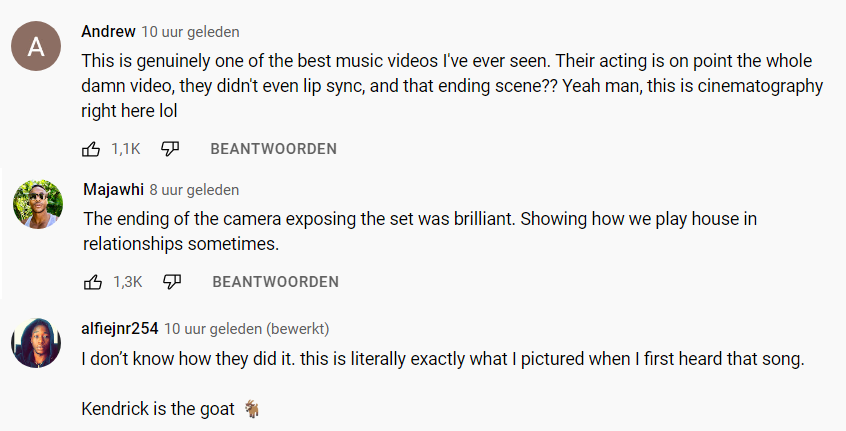This screenshot has height=431, width=846.
Task: Click Andrew's comment text about music videos
Action: (452, 86)
